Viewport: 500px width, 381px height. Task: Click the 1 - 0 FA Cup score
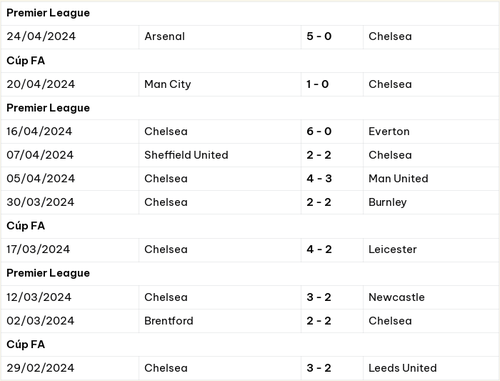[x=318, y=84]
